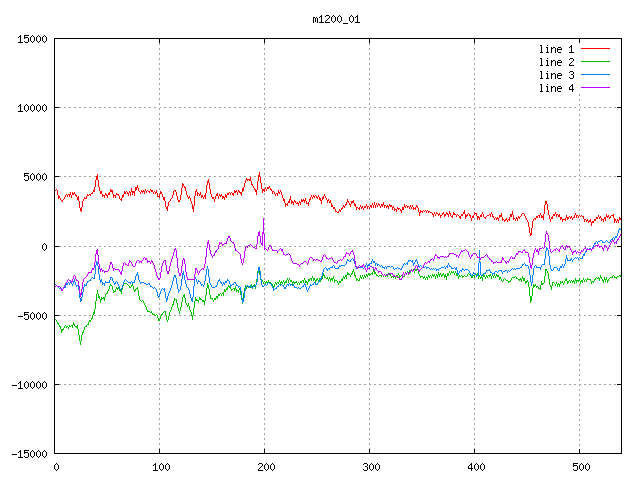640x480 pixels.
Task: Click the blue line 3 legend sample
Action: coord(596,75)
